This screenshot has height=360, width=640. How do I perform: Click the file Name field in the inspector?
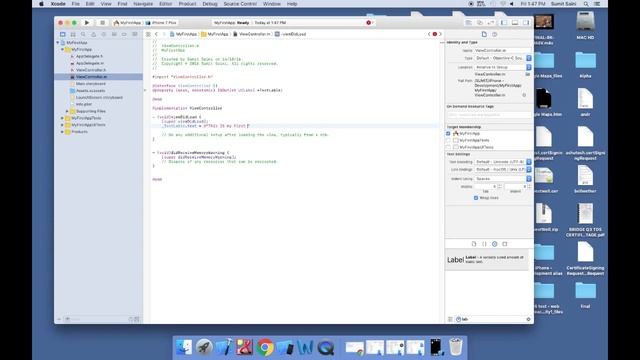pos(502,51)
